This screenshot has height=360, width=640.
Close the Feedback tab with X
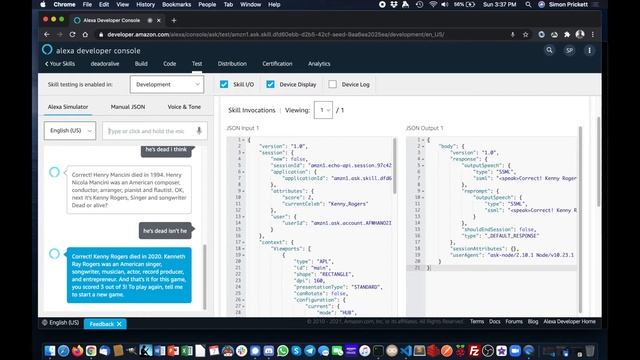click(x=119, y=324)
